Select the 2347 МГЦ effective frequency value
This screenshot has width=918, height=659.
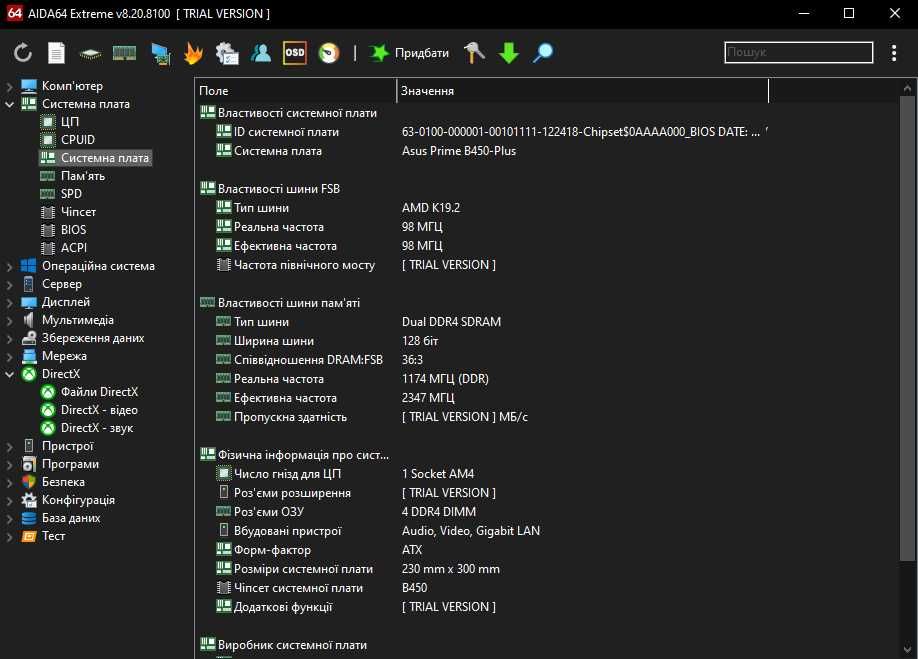point(428,398)
